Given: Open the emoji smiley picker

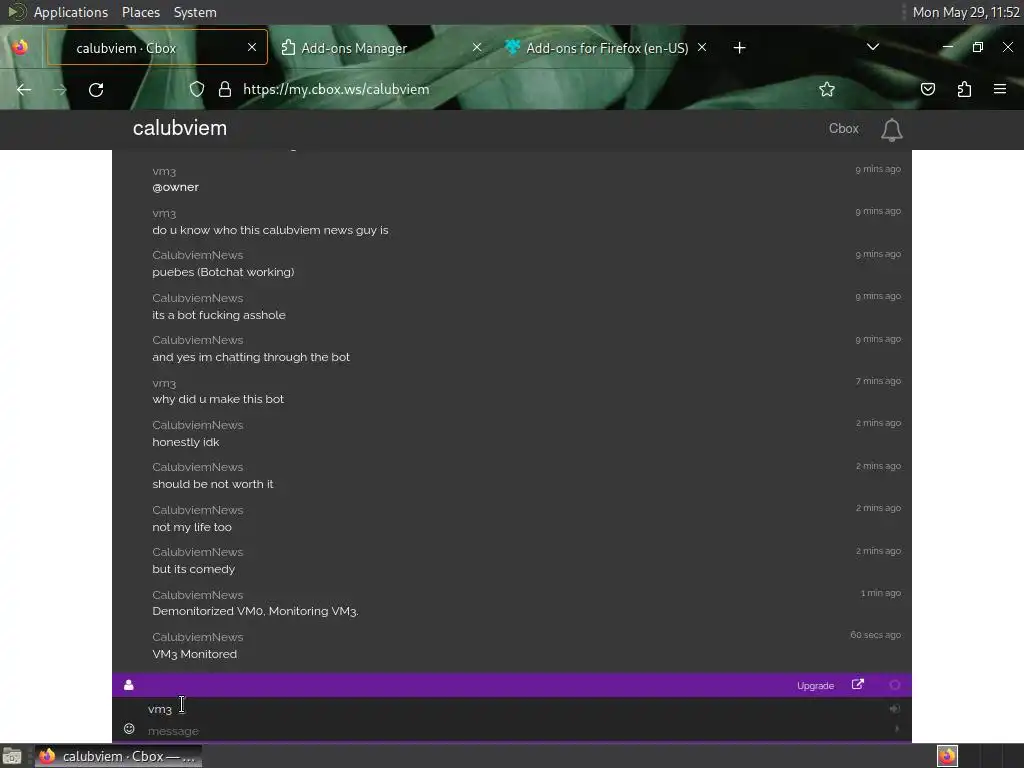Looking at the screenshot, I should (129, 729).
